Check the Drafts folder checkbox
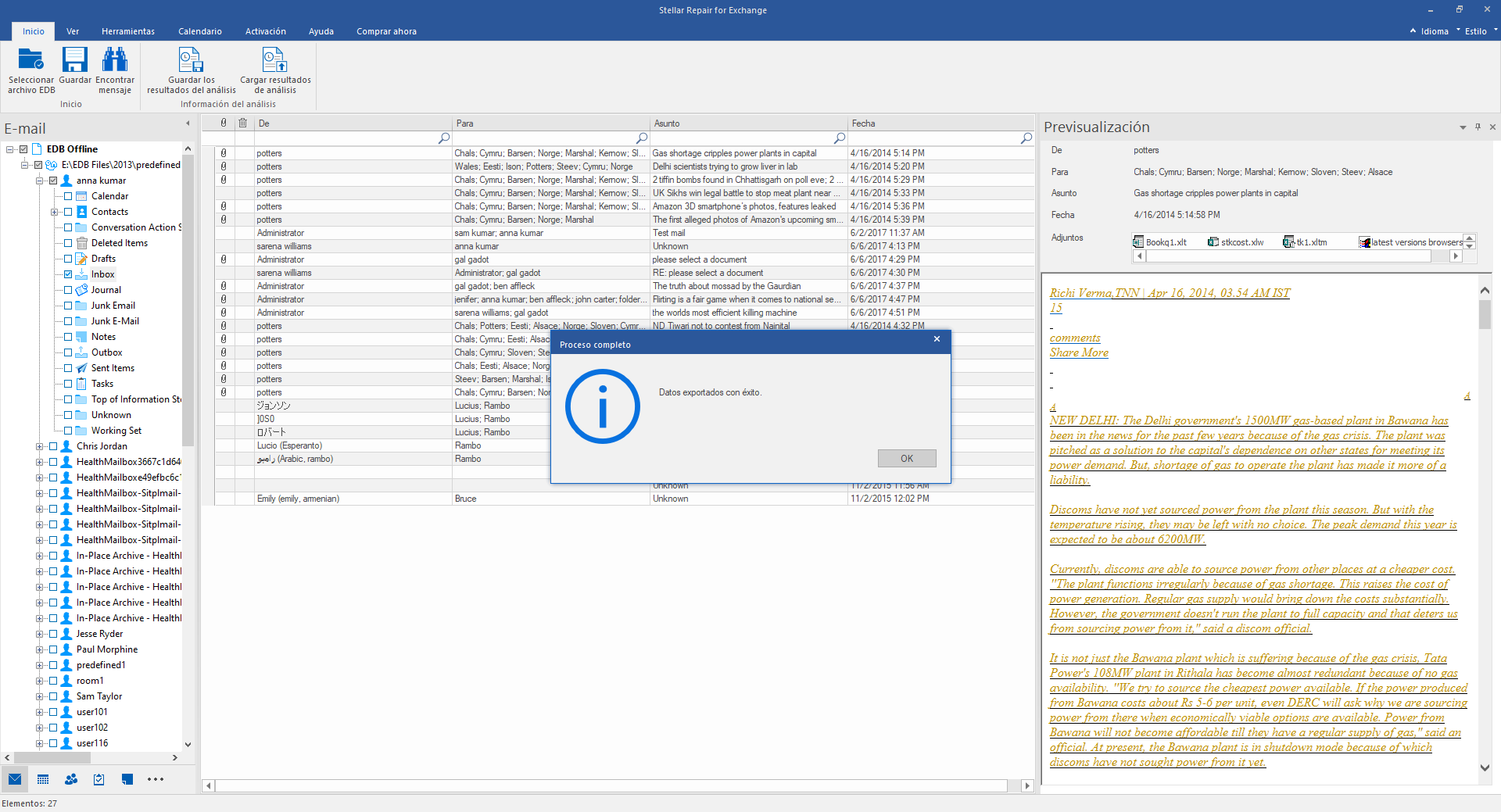Image resolution: width=1501 pixels, height=812 pixels. click(x=68, y=259)
